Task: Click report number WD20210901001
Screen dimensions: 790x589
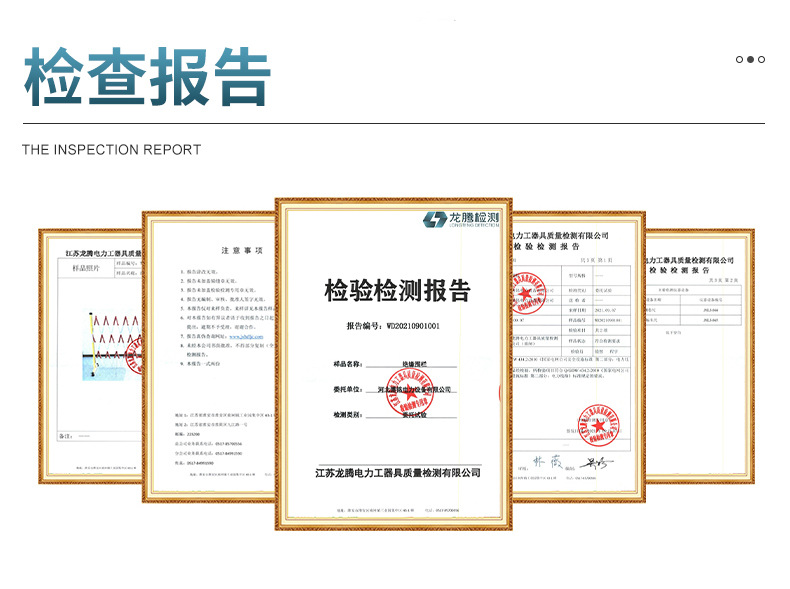Action: pos(413,326)
